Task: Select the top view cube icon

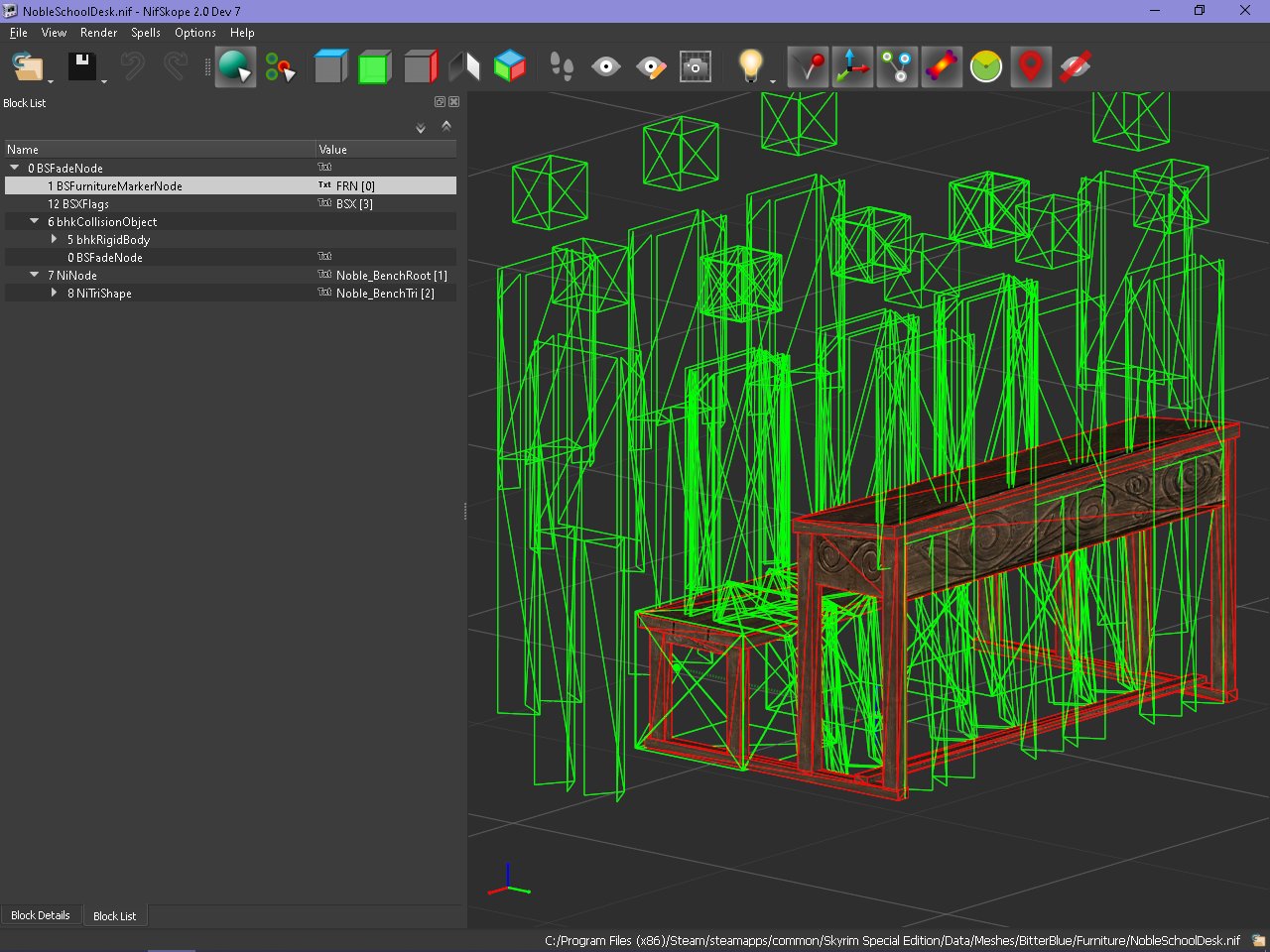Action: (x=330, y=67)
